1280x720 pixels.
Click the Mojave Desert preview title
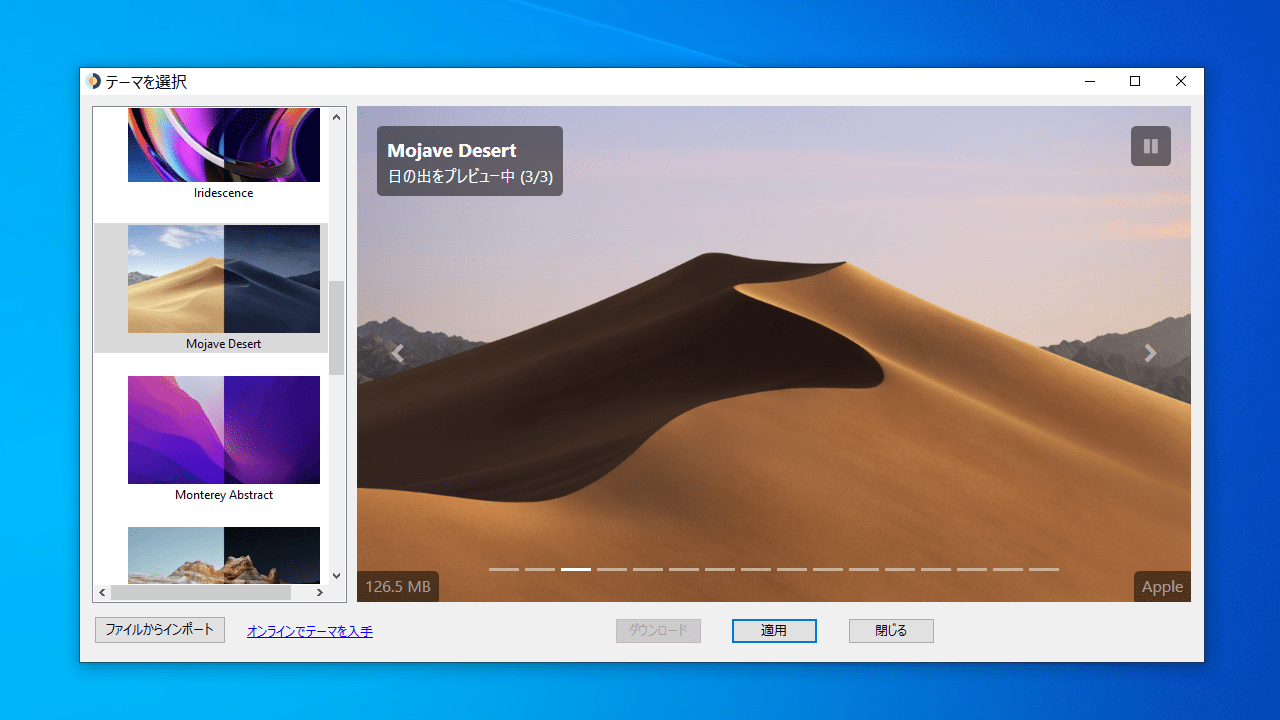(452, 151)
